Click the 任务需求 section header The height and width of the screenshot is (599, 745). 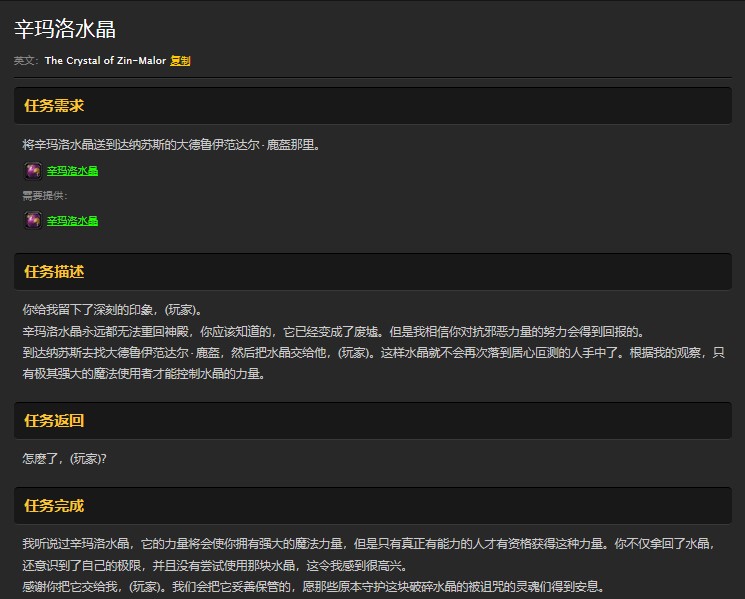[54, 106]
